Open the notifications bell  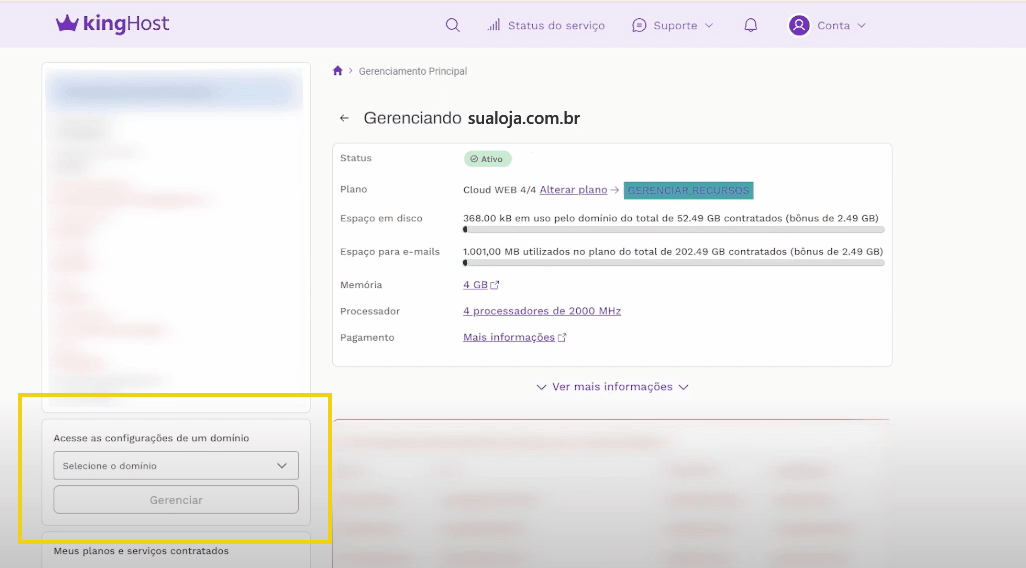tap(751, 26)
